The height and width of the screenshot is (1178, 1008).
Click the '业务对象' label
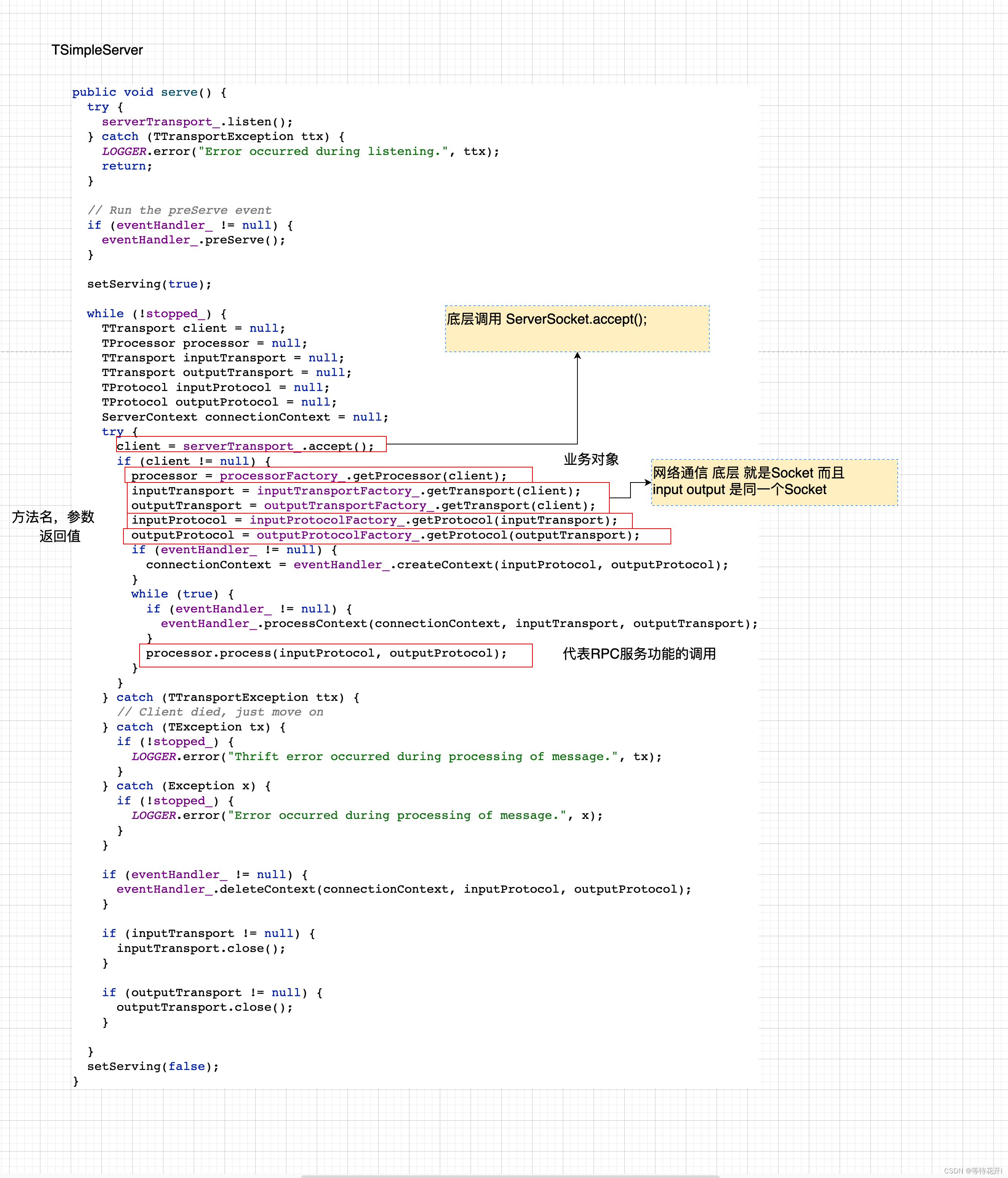(591, 459)
